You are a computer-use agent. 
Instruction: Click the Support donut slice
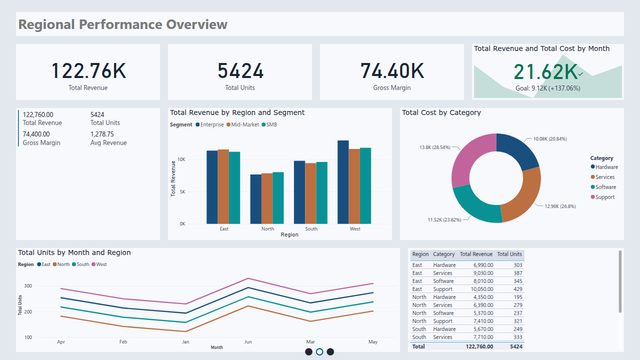(467, 159)
